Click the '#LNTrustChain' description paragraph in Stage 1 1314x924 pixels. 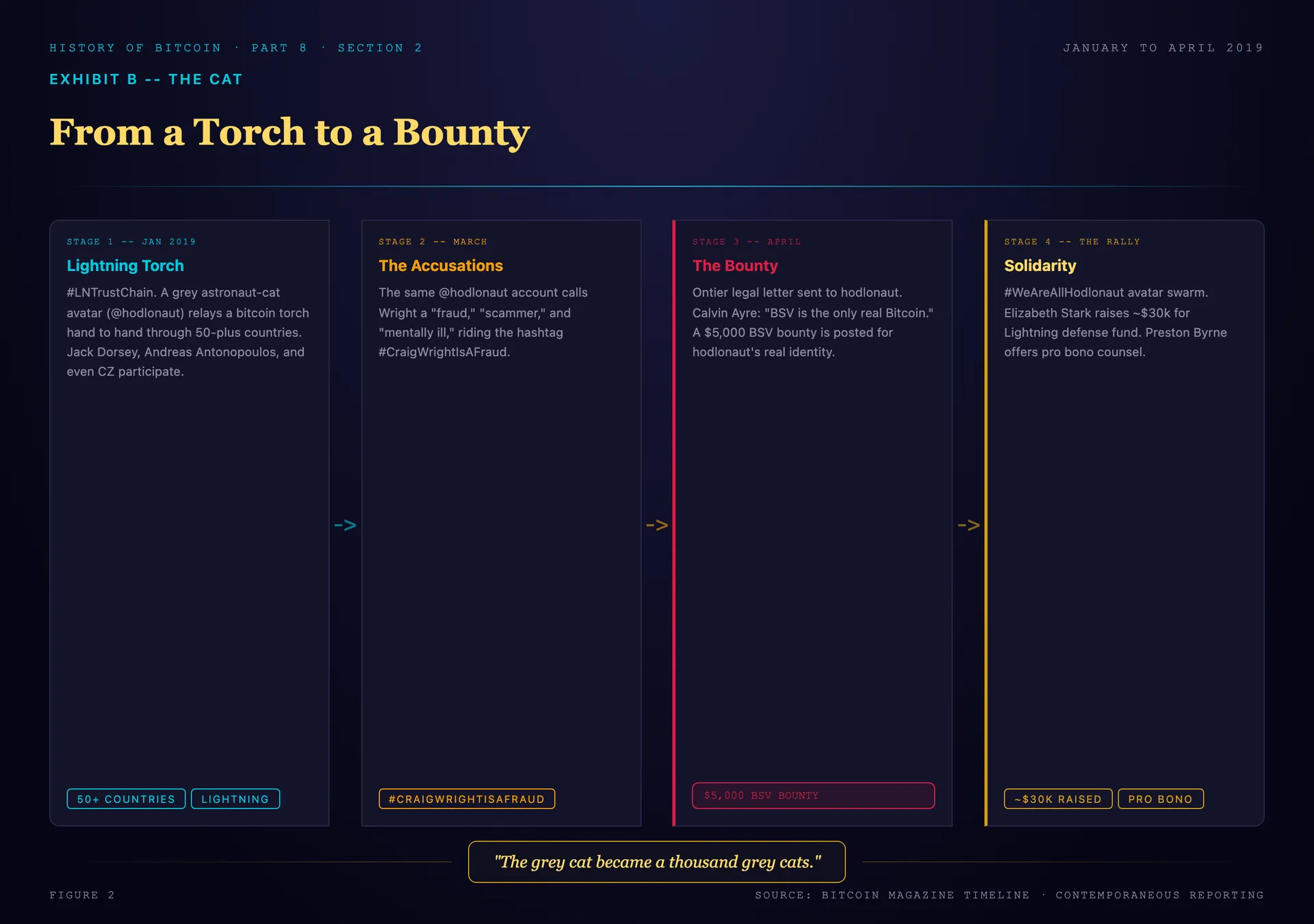tap(188, 332)
